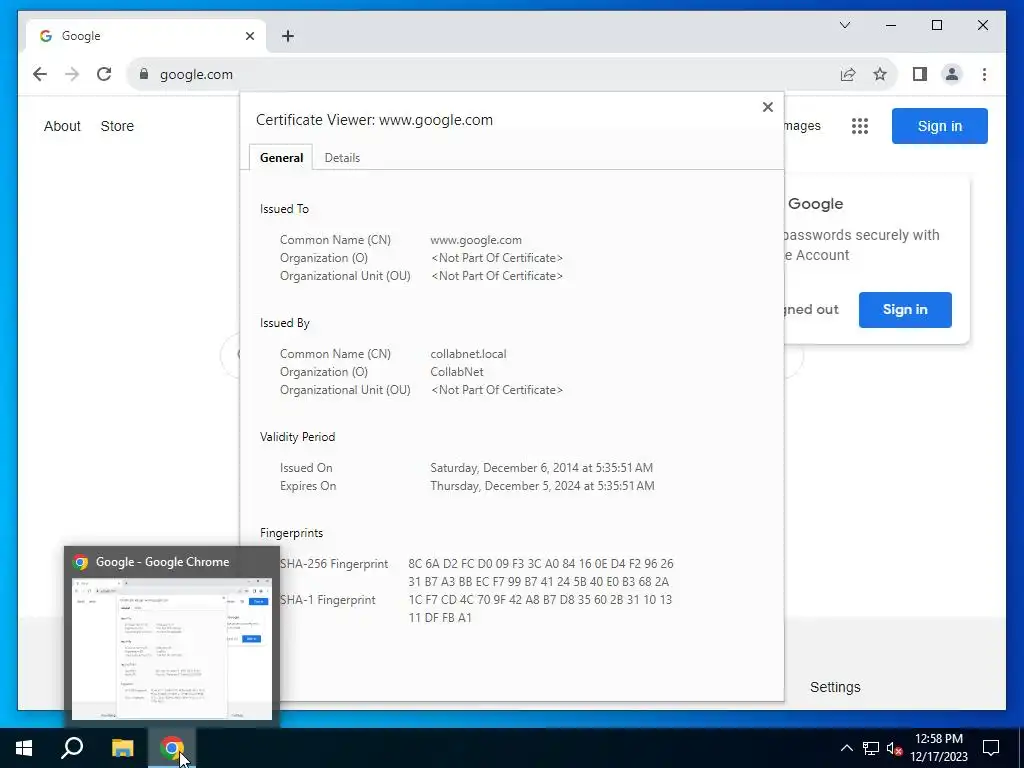Select the Google browser tab

click(146, 36)
